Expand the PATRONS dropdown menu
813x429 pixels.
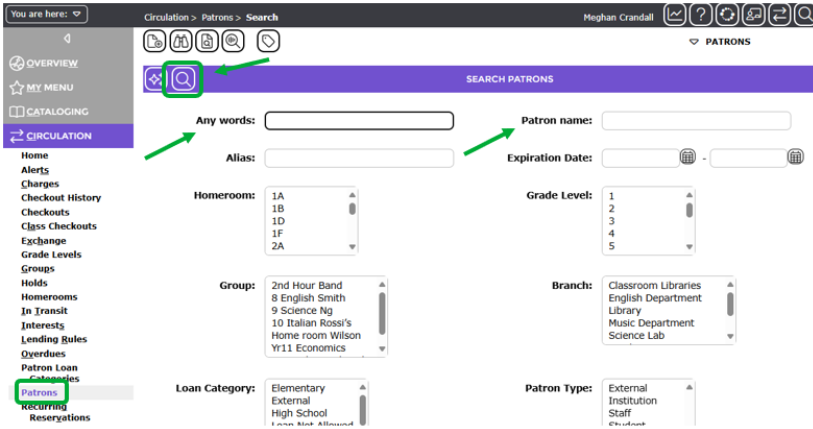pyautogui.click(x=720, y=41)
